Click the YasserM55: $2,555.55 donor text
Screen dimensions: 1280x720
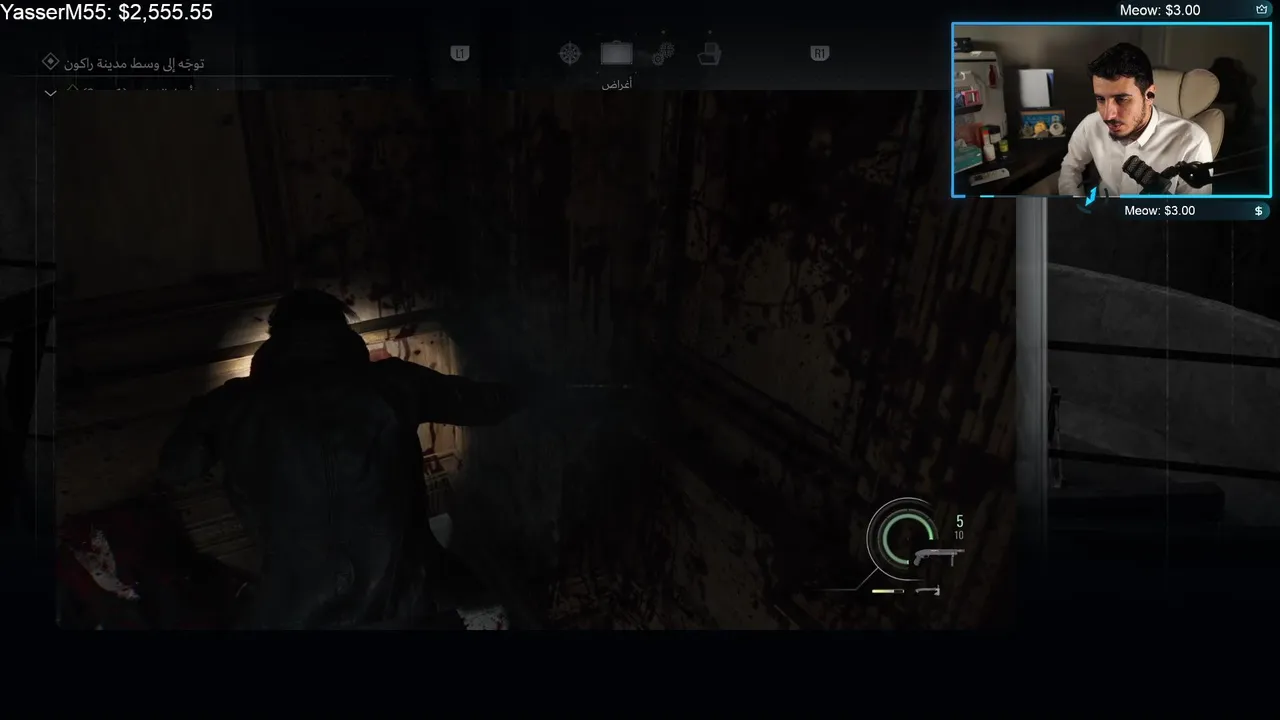click(107, 12)
